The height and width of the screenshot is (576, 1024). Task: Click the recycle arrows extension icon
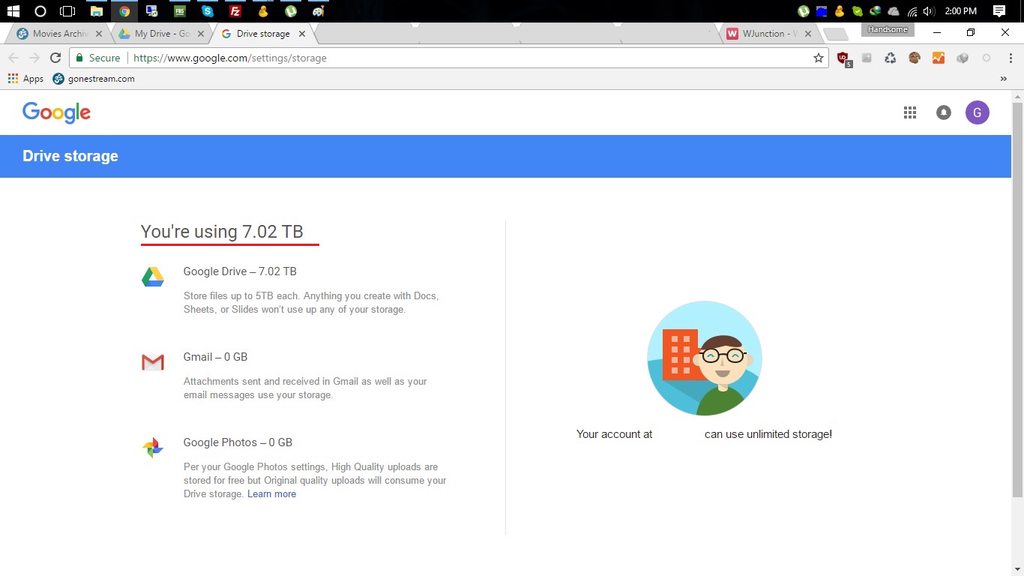point(890,58)
